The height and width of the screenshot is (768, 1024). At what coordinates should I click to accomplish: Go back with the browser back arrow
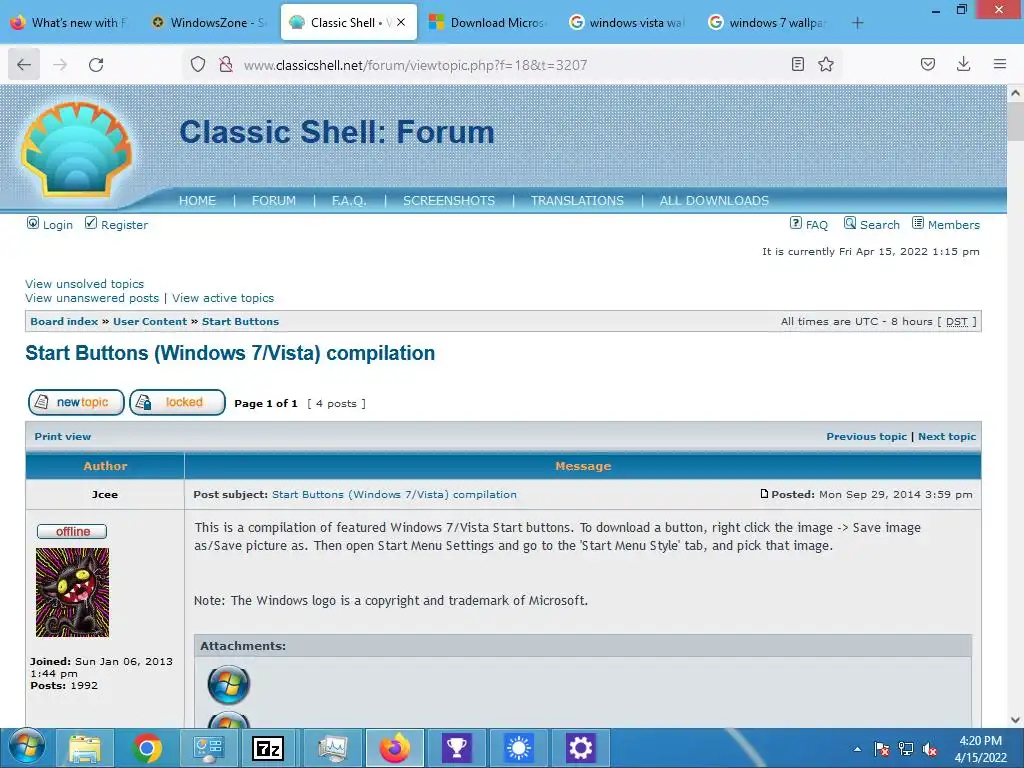click(x=24, y=65)
